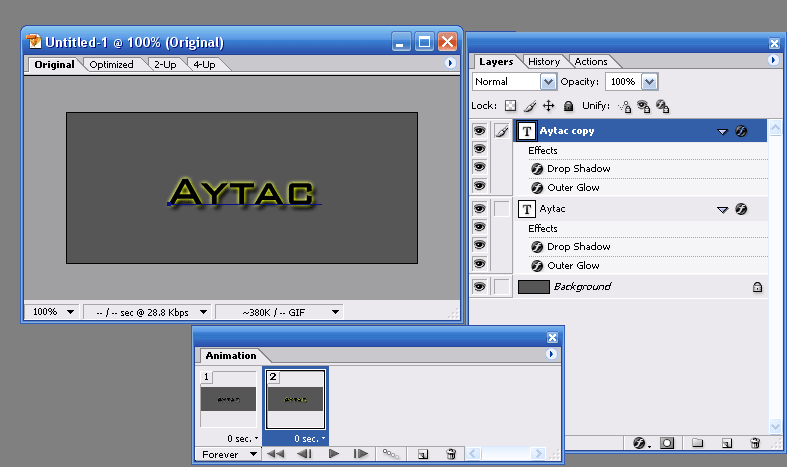Click the Background layer lock icon

[x=757, y=287]
